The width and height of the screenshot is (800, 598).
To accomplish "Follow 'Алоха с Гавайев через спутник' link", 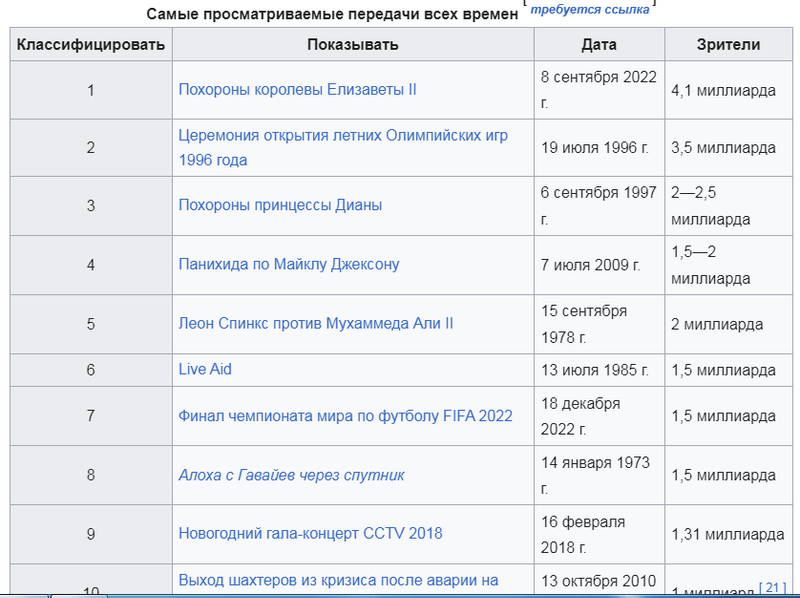I will pos(291,475).
